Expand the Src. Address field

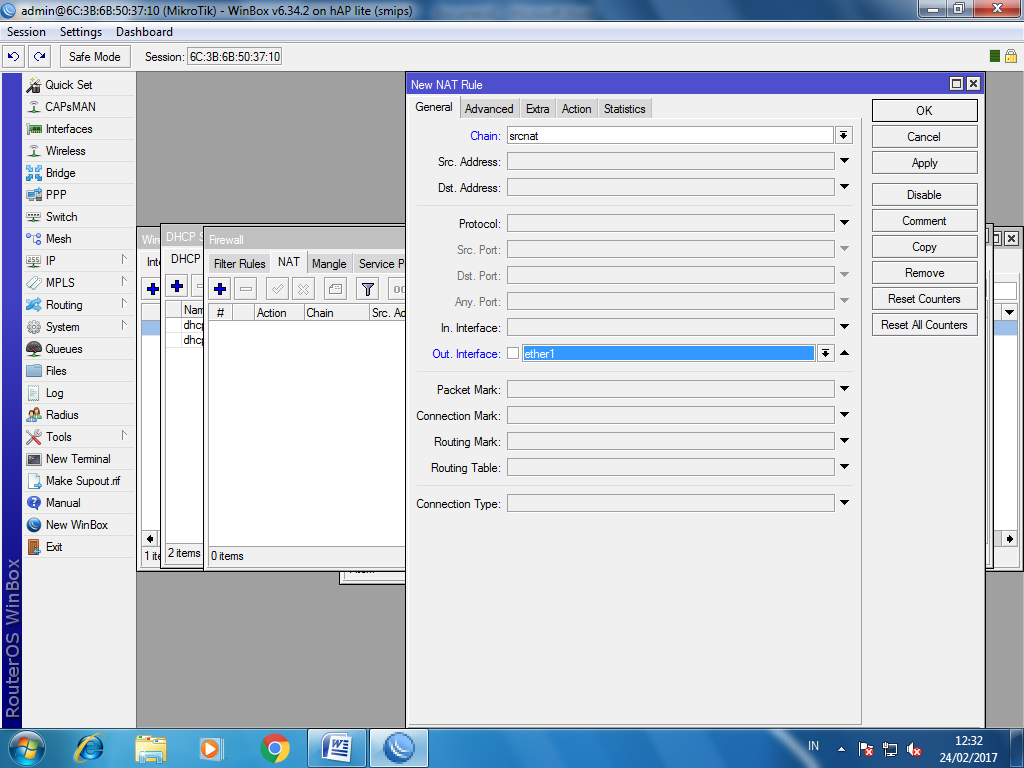(x=844, y=161)
